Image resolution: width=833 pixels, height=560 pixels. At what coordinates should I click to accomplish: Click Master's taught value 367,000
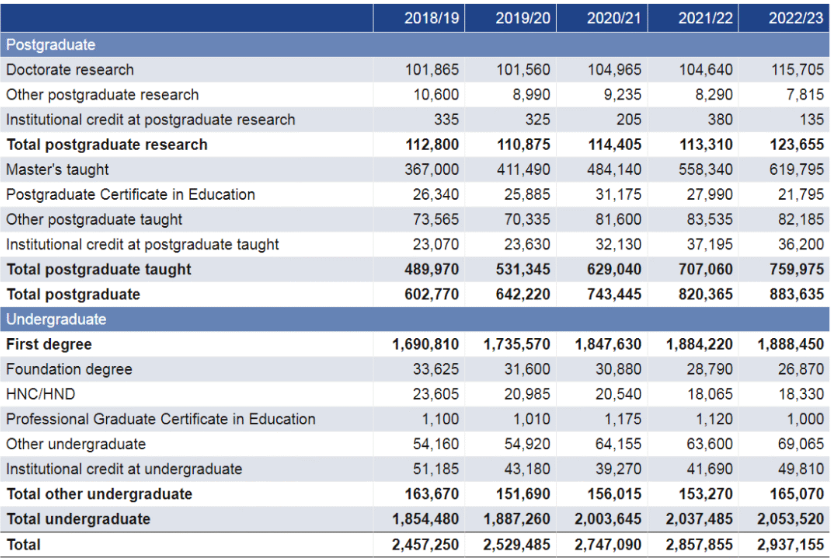click(431, 169)
